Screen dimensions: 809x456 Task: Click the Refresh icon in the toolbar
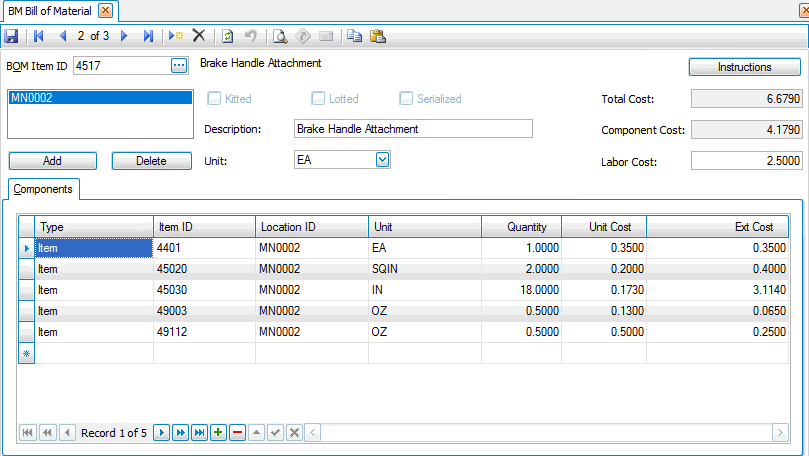[x=228, y=35]
